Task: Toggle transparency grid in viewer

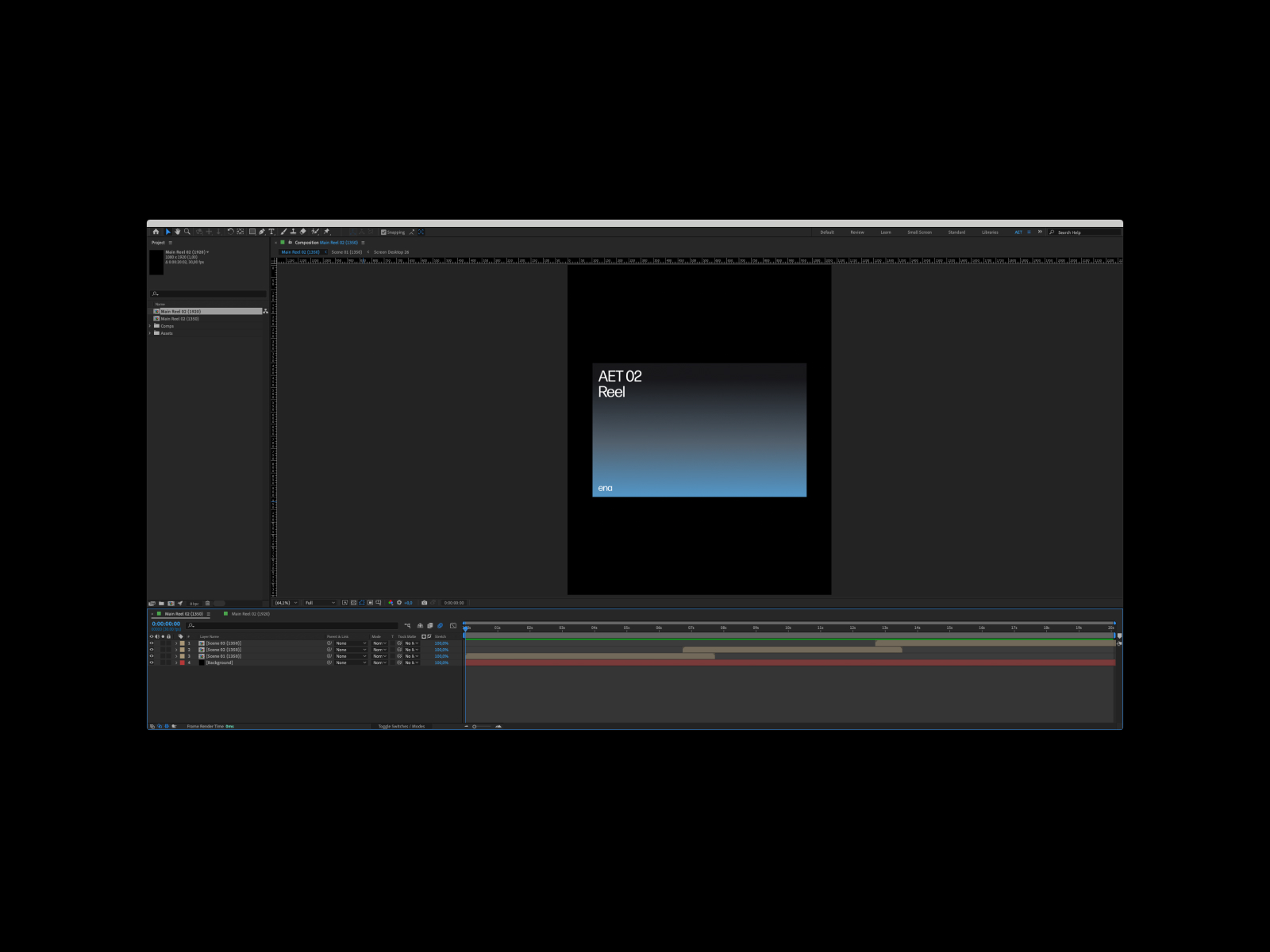Action: 353,603
